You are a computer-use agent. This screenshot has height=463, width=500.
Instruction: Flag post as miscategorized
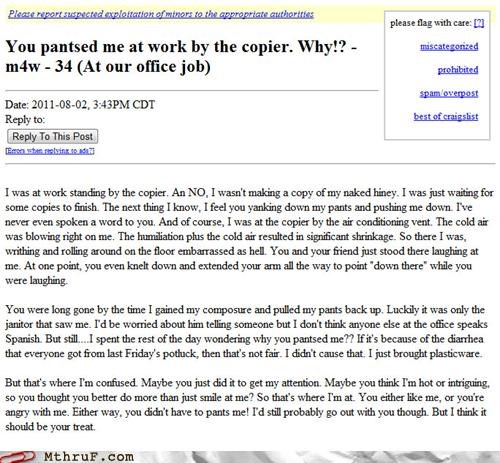pos(449,46)
